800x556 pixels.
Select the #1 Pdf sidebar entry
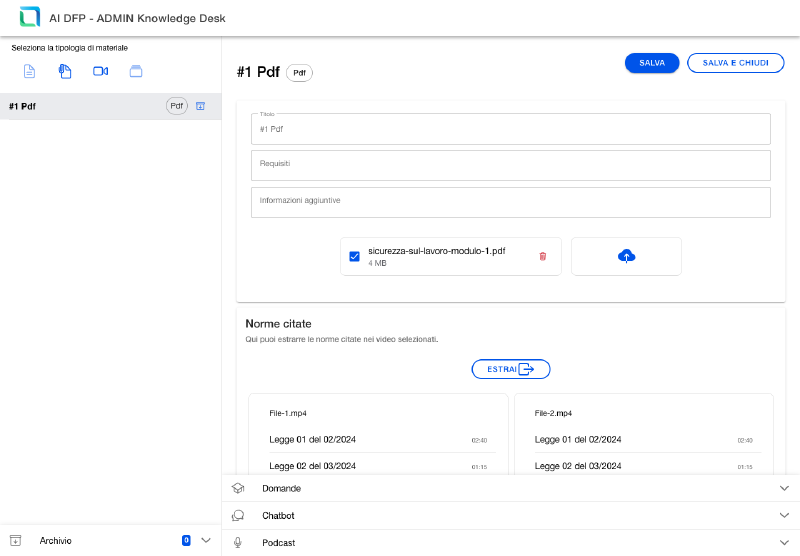(111, 106)
